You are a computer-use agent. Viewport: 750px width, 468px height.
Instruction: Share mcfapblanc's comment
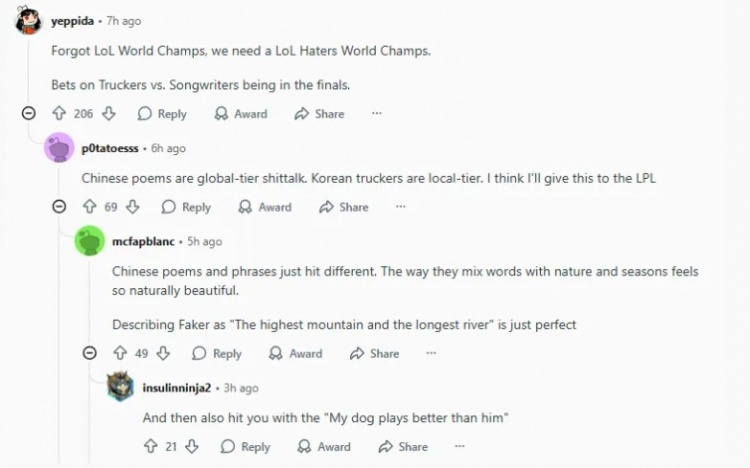click(374, 353)
